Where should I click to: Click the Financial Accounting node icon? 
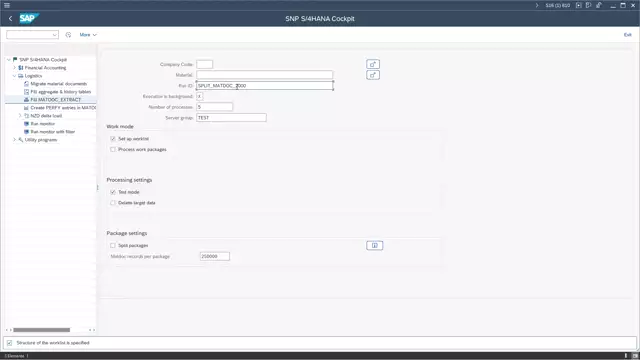(20, 68)
